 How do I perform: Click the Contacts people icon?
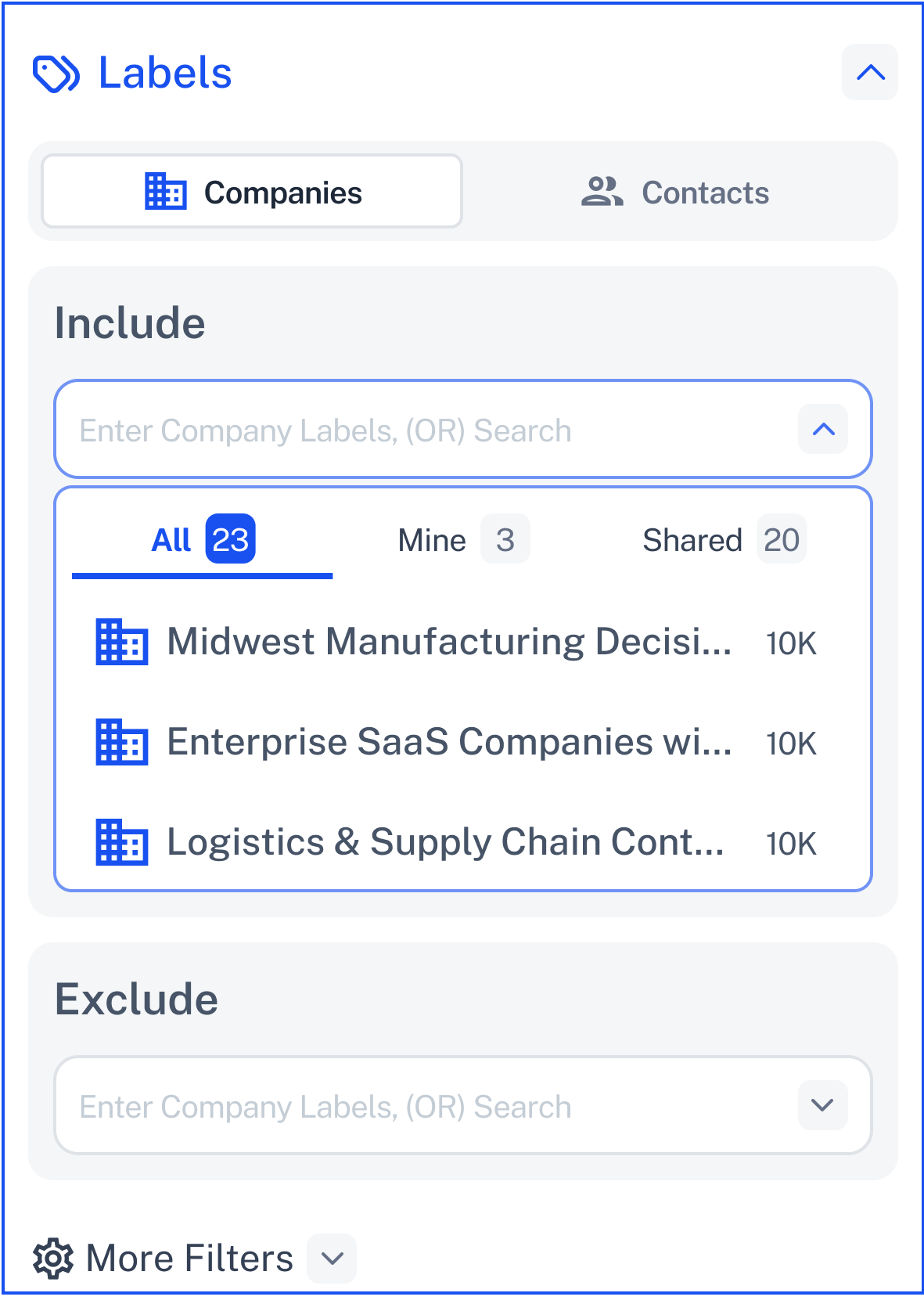(x=602, y=192)
